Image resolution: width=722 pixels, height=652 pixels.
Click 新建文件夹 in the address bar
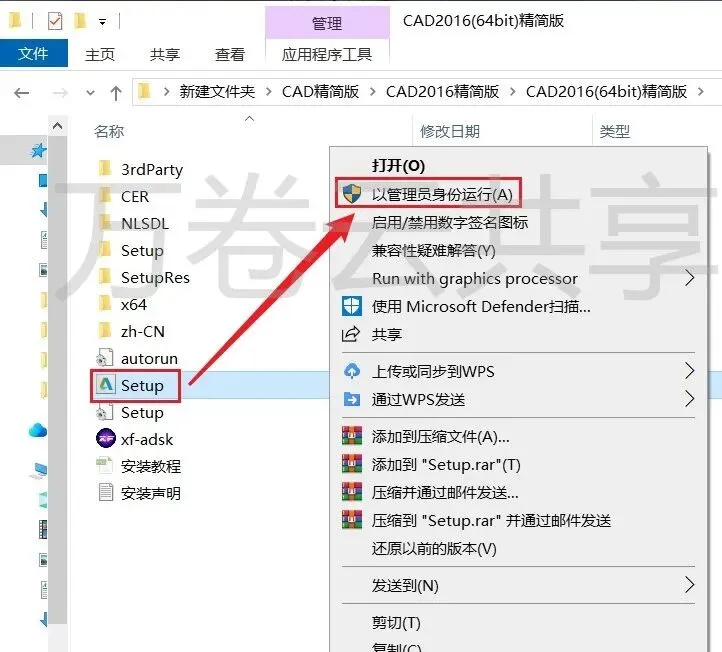click(x=217, y=92)
